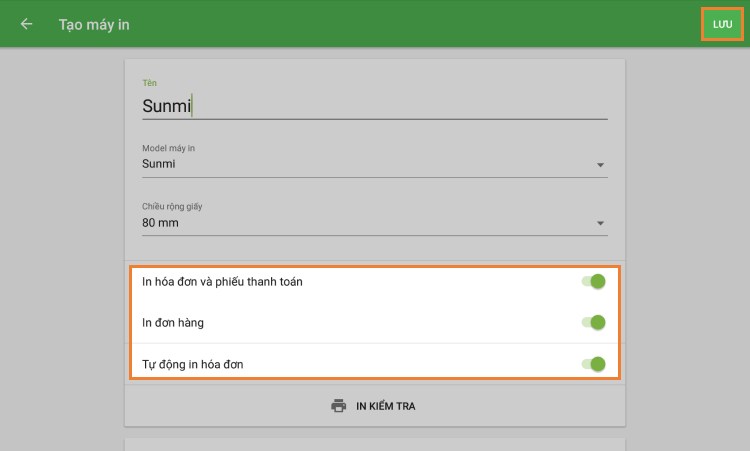Click the Tạo máy in page title
The height and width of the screenshot is (451, 750).
pyautogui.click(x=94, y=24)
